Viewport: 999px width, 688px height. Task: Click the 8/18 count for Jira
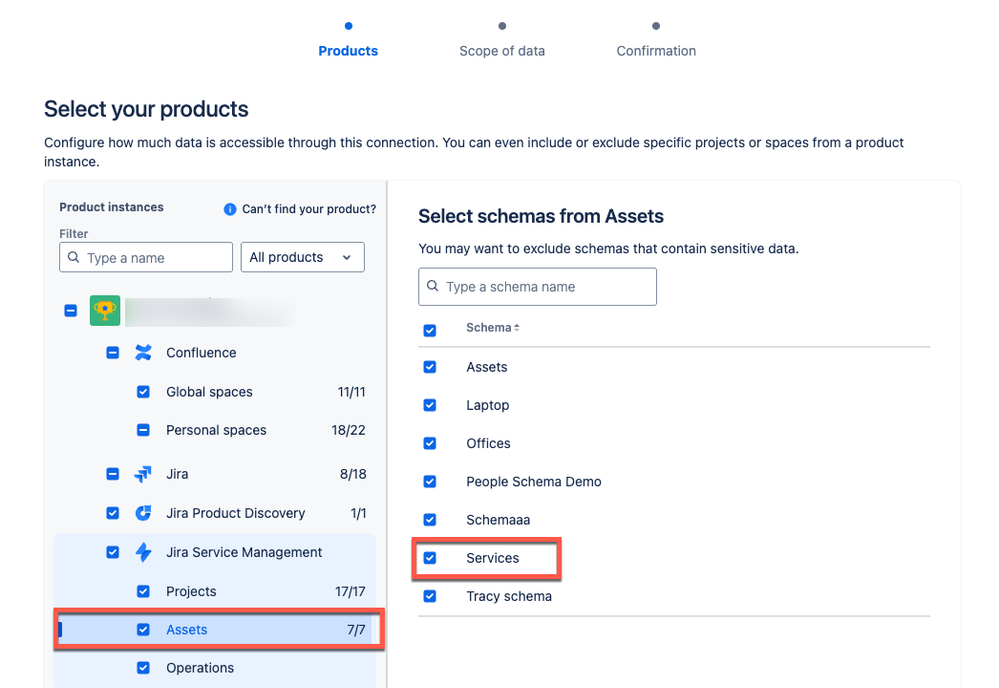[x=353, y=474]
